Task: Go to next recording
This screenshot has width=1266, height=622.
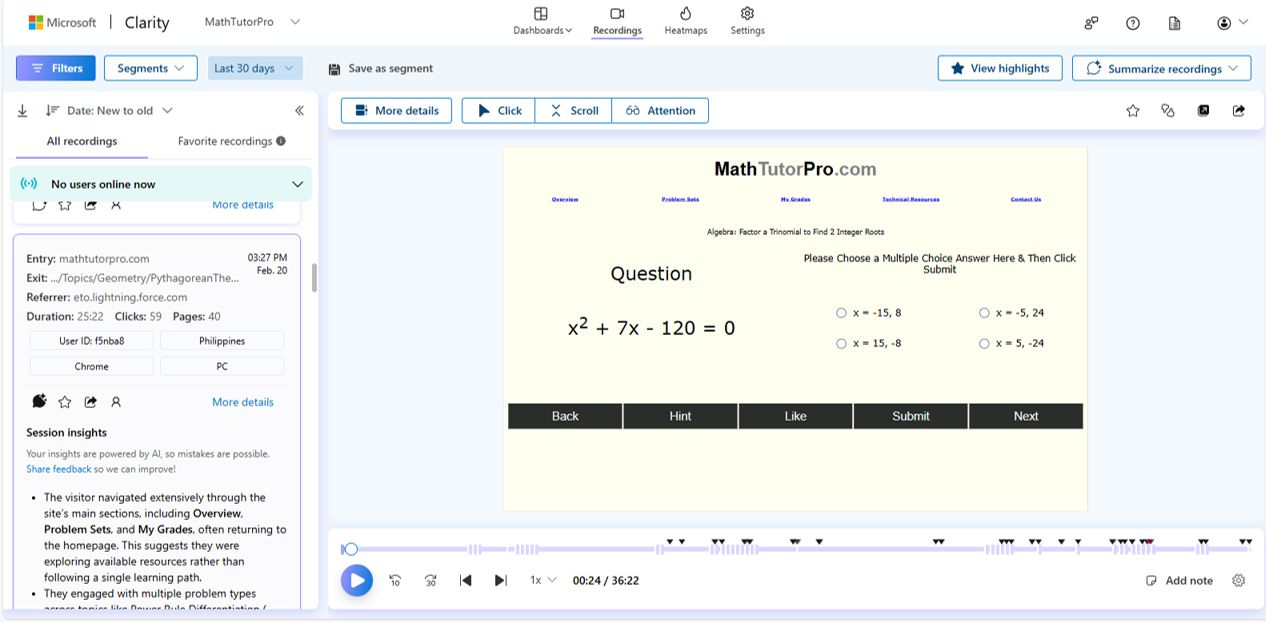Action: point(501,580)
